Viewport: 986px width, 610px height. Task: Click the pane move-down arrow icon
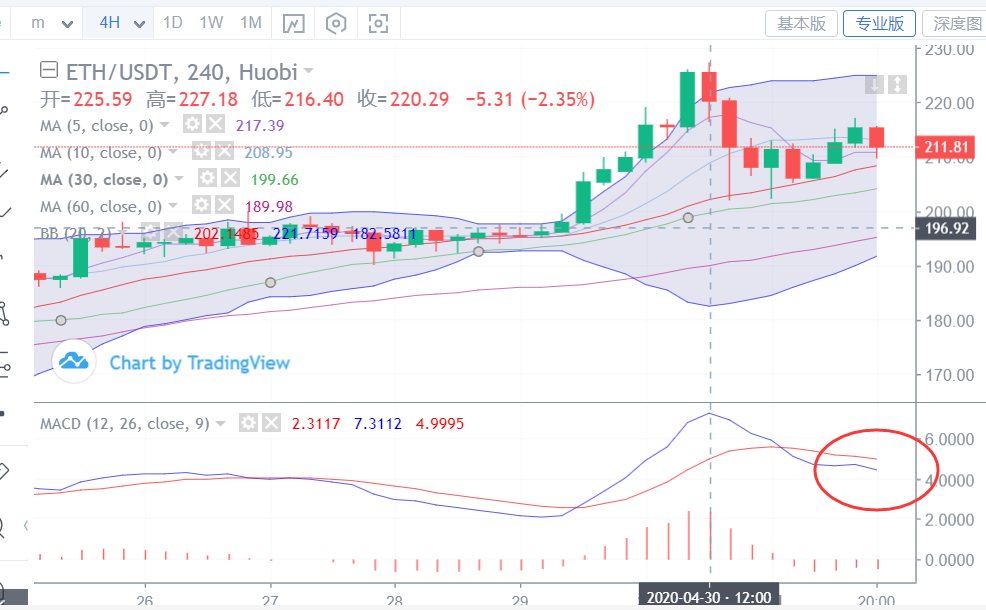click(874, 84)
